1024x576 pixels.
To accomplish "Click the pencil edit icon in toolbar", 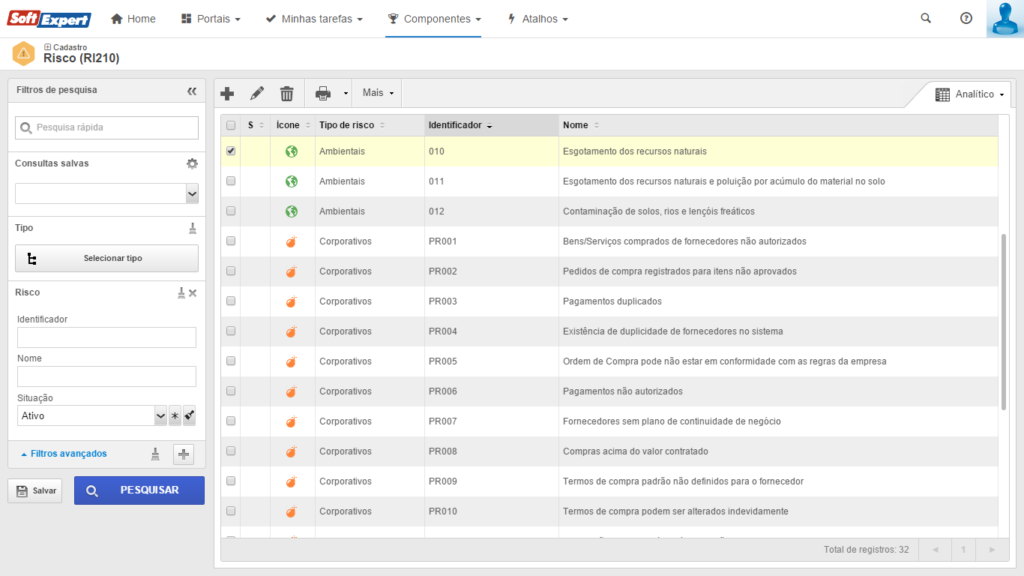I will [257, 93].
